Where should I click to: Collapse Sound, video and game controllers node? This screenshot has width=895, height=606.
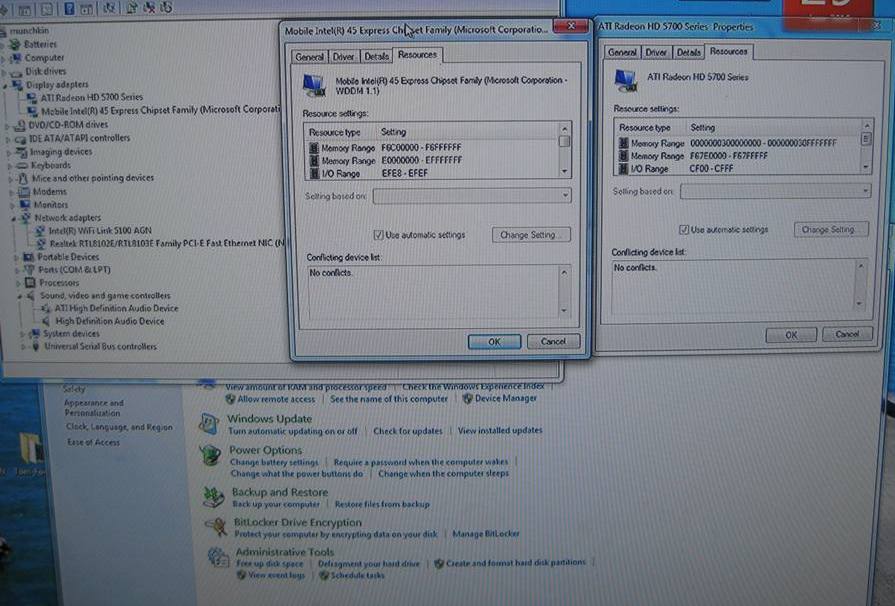click(x=19, y=297)
